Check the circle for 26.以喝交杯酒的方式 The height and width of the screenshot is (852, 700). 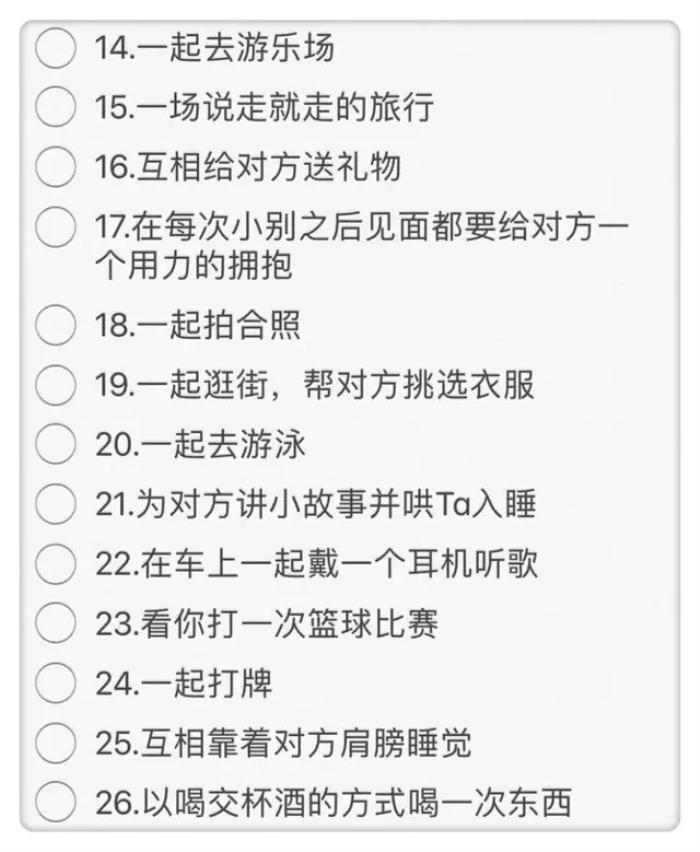[x=55, y=802]
